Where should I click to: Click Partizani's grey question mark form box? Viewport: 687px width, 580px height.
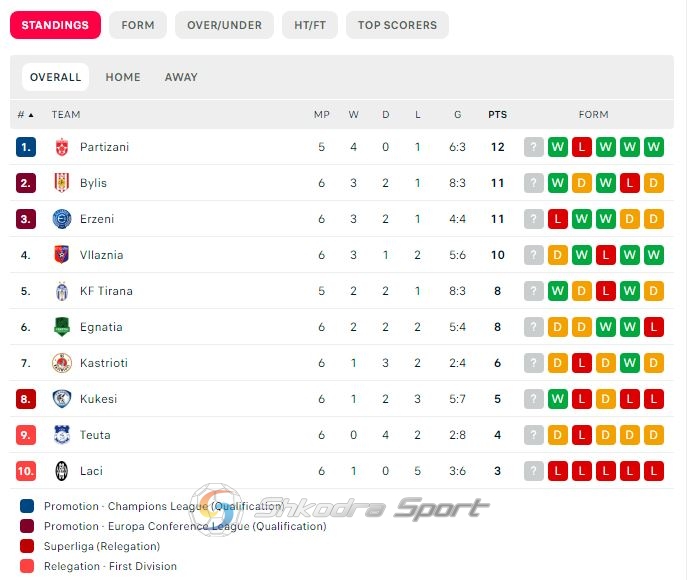click(x=534, y=147)
